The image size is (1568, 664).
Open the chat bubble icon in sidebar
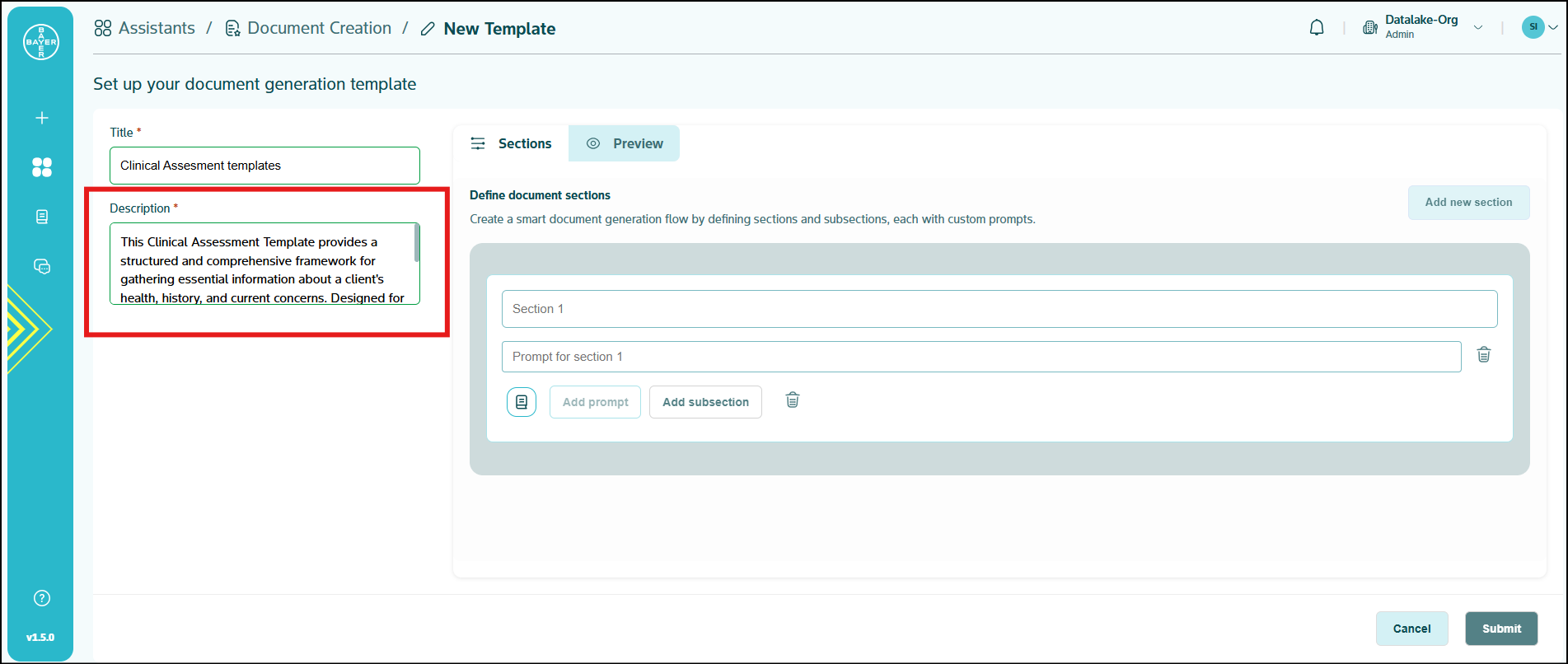(x=42, y=266)
